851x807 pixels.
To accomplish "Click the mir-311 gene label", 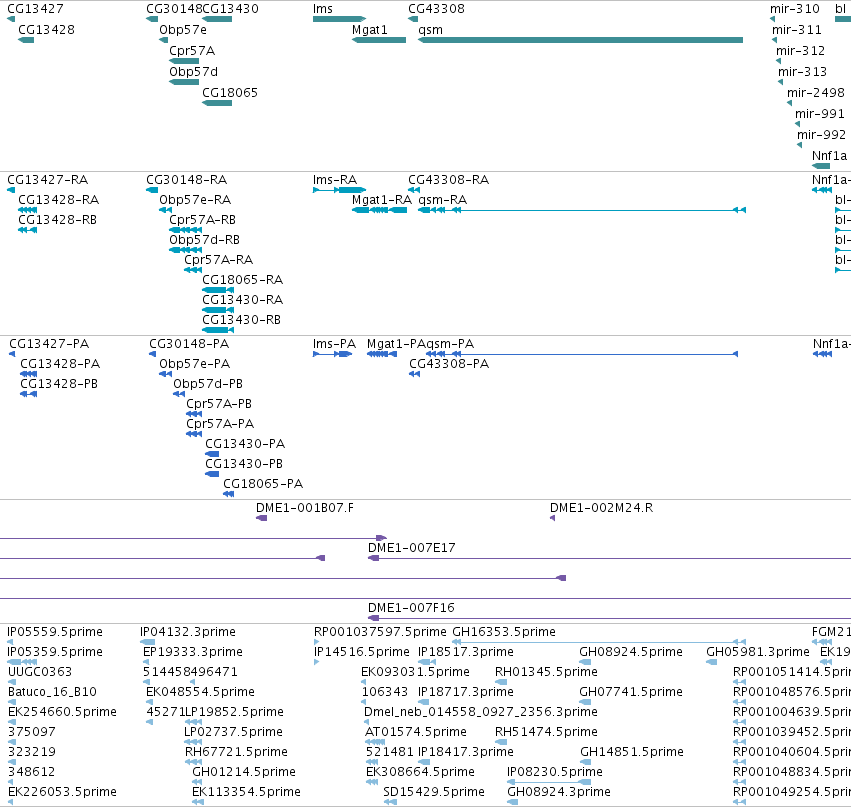I will (x=797, y=30).
